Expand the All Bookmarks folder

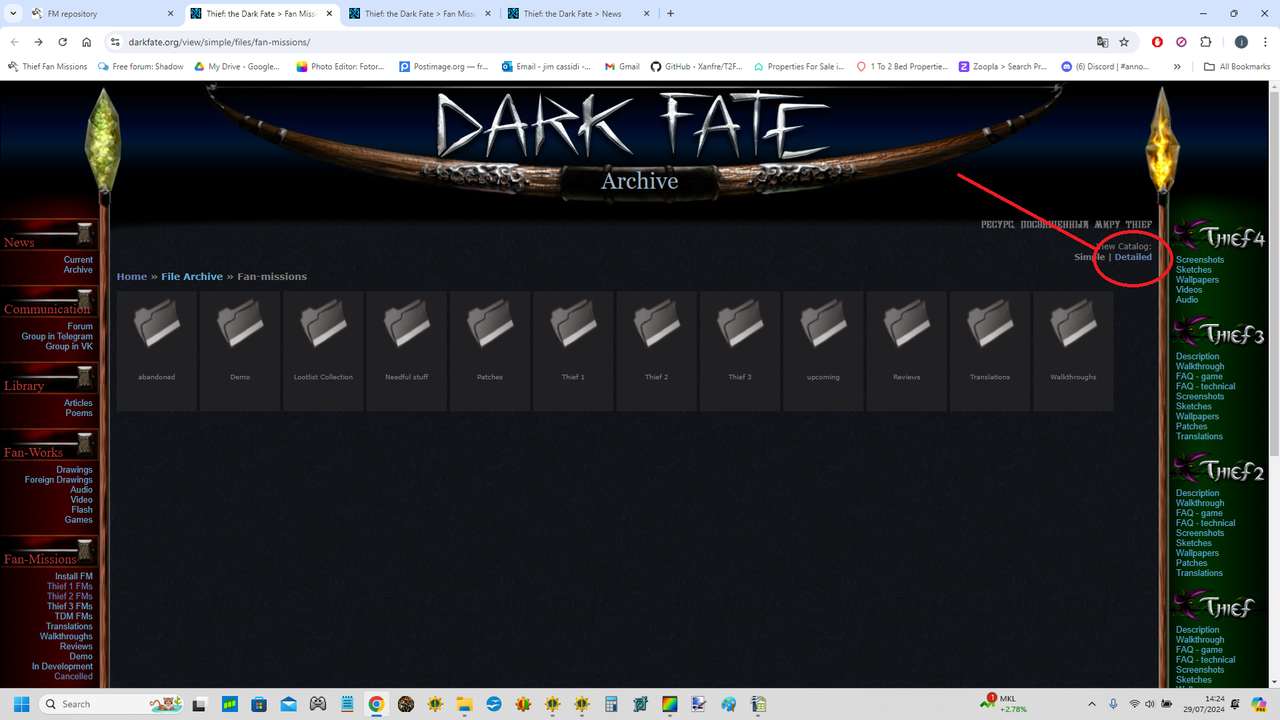(x=1237, y=67)
